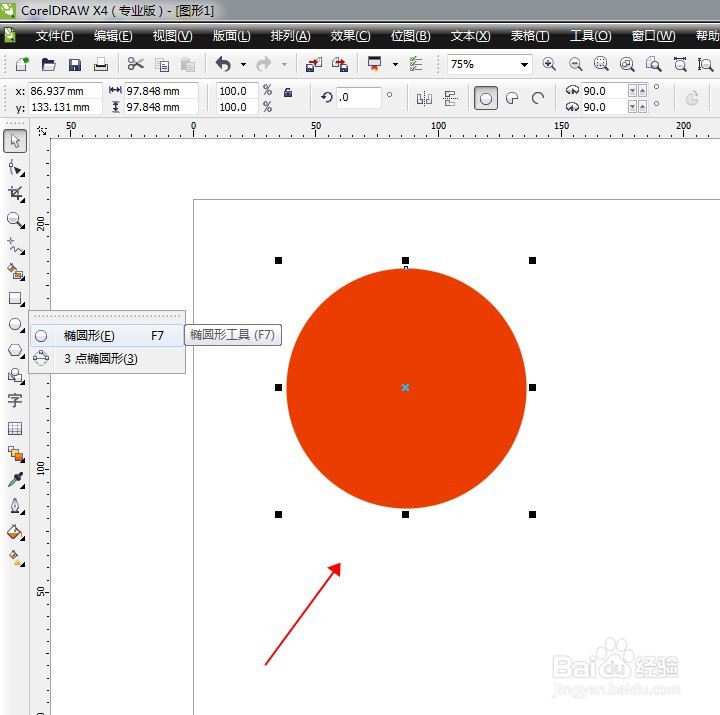Image resolution: width=720 pixels, height=715 pixels.
Task: Click the Import icon
Action: (314, 64)
